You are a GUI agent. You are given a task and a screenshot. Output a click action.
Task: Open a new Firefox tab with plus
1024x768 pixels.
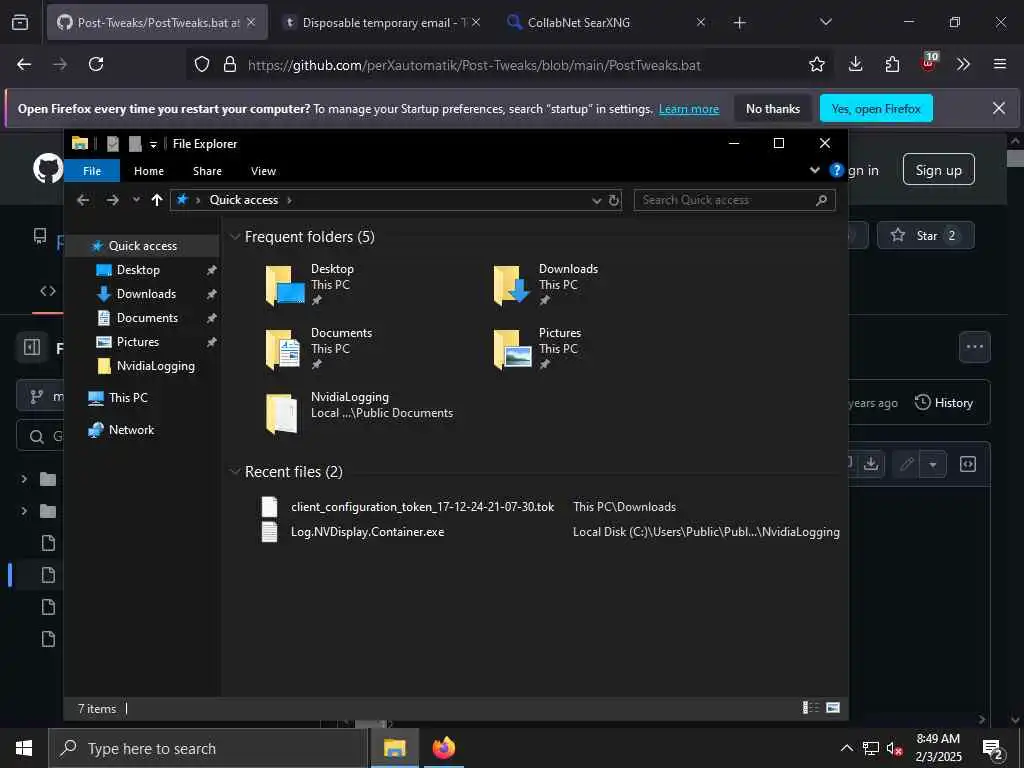739,23
